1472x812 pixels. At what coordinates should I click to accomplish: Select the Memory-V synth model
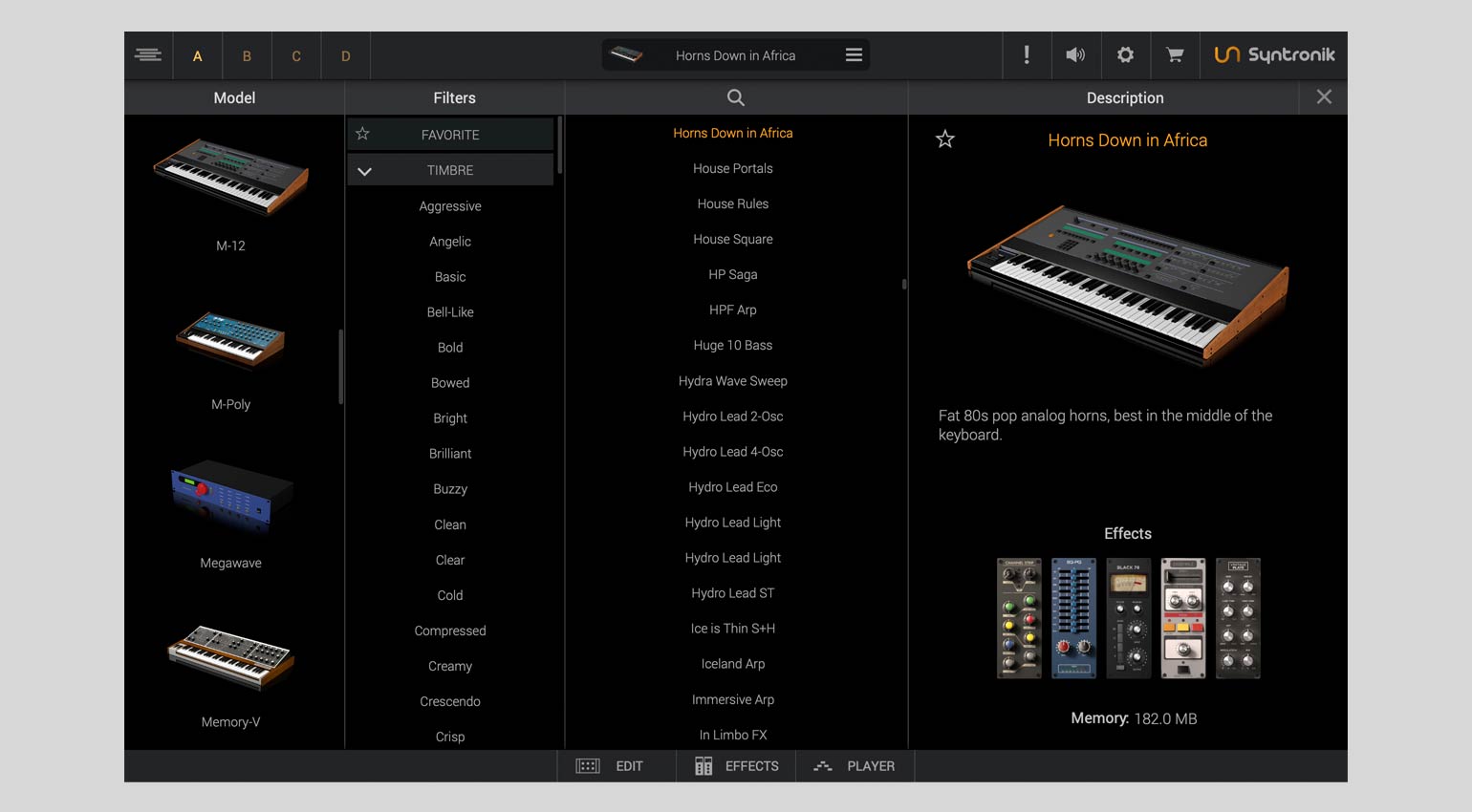(230, 675)
